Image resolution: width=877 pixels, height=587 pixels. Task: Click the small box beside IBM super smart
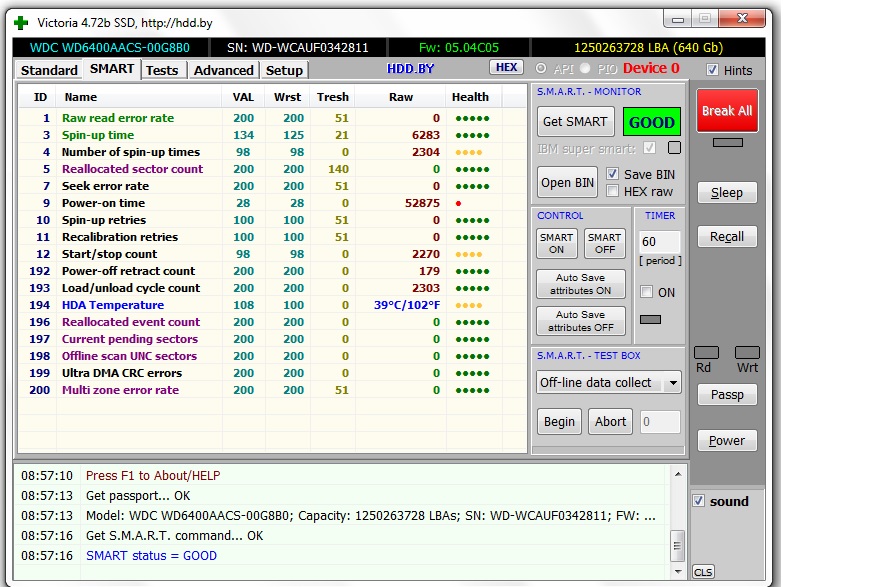click(x=675, y=148)
